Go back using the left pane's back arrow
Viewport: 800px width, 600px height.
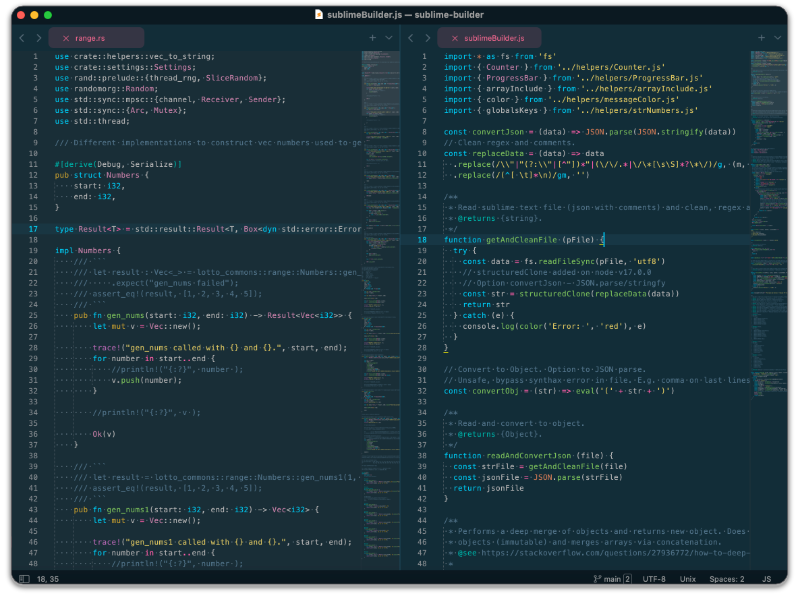point(22,38)
